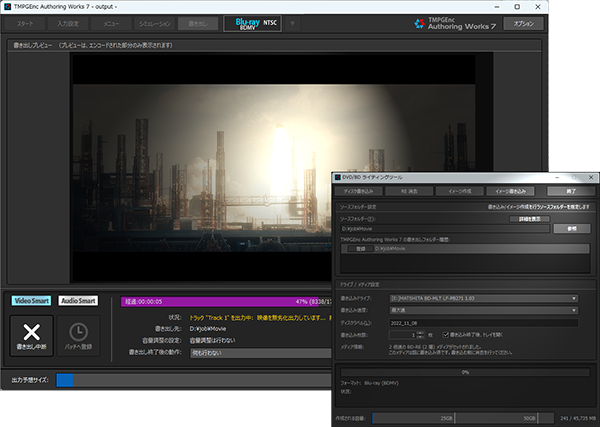
Task: Select the イメージ作成 tab in writing tool
Action: click(460, 191)
